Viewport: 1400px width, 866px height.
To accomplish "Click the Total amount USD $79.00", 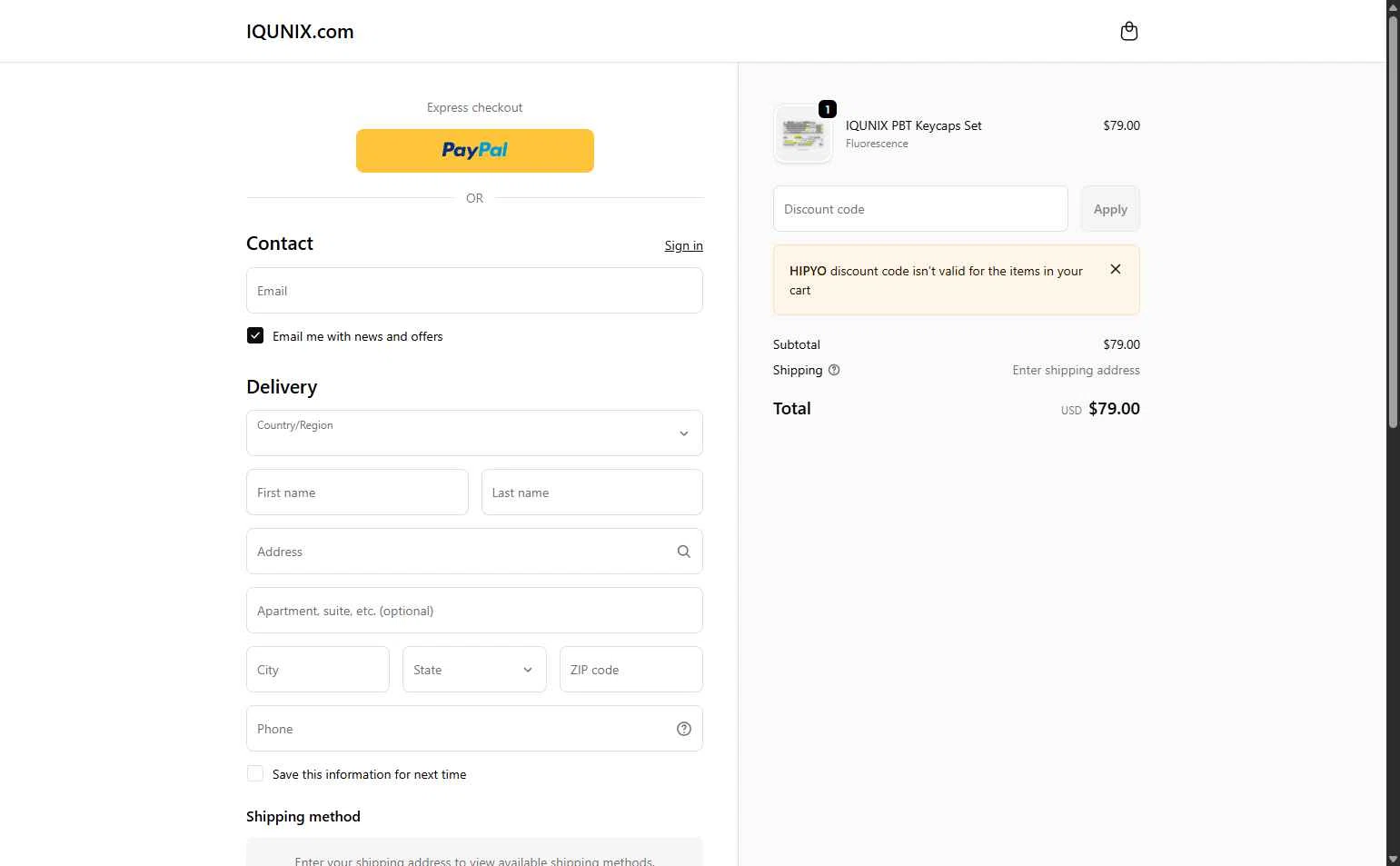I will [x=1100, y=409].
